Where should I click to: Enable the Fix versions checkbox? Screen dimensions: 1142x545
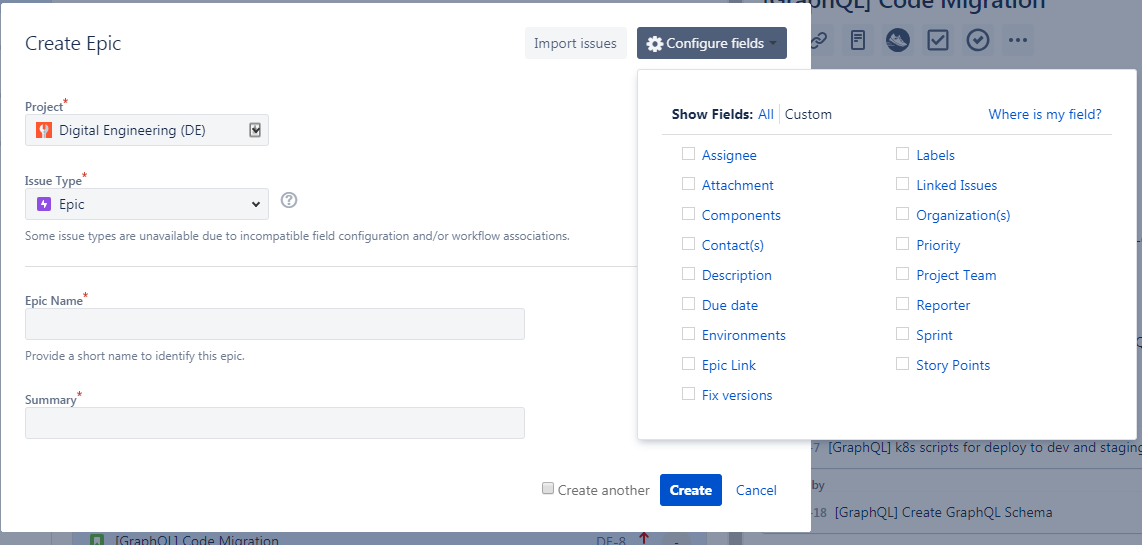(x=688, y=393)
